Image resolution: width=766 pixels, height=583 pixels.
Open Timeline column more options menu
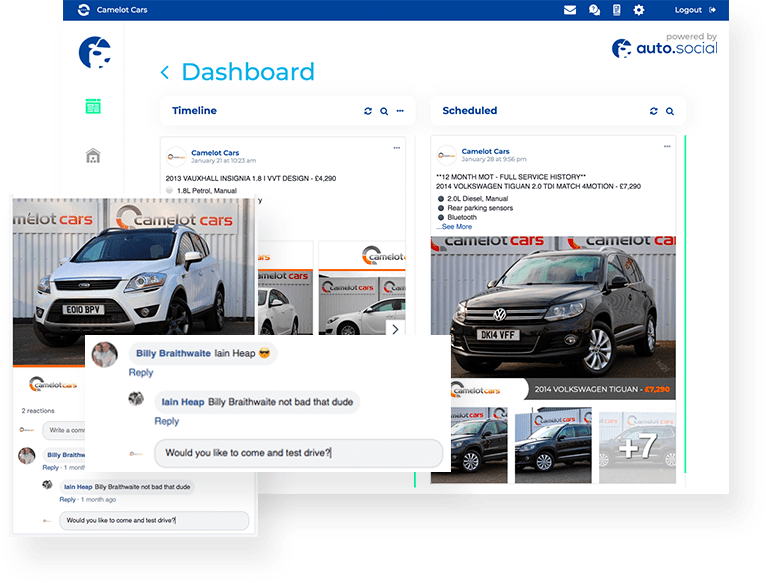pyautogui.click(x=400, y=111)
